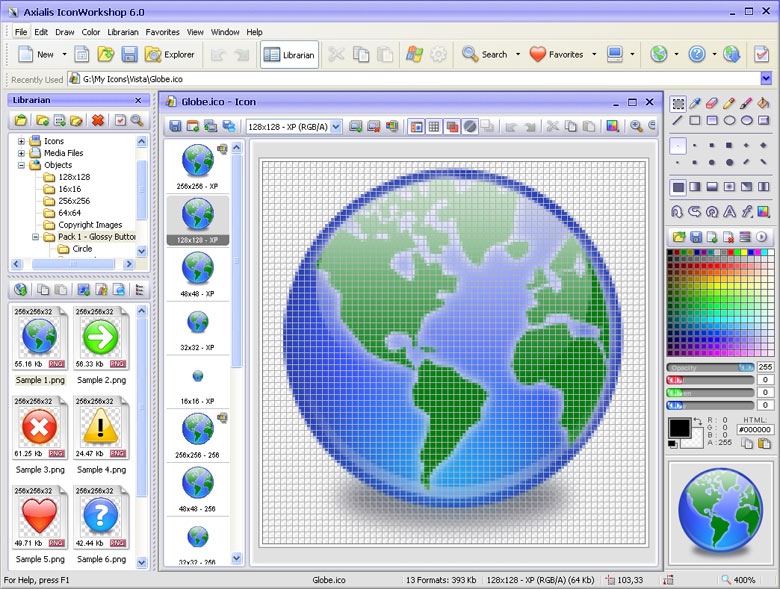The height and width of the screenshot is (589, 780).
Task: Select the rectangular selection tool
Action: click(678, 103)
